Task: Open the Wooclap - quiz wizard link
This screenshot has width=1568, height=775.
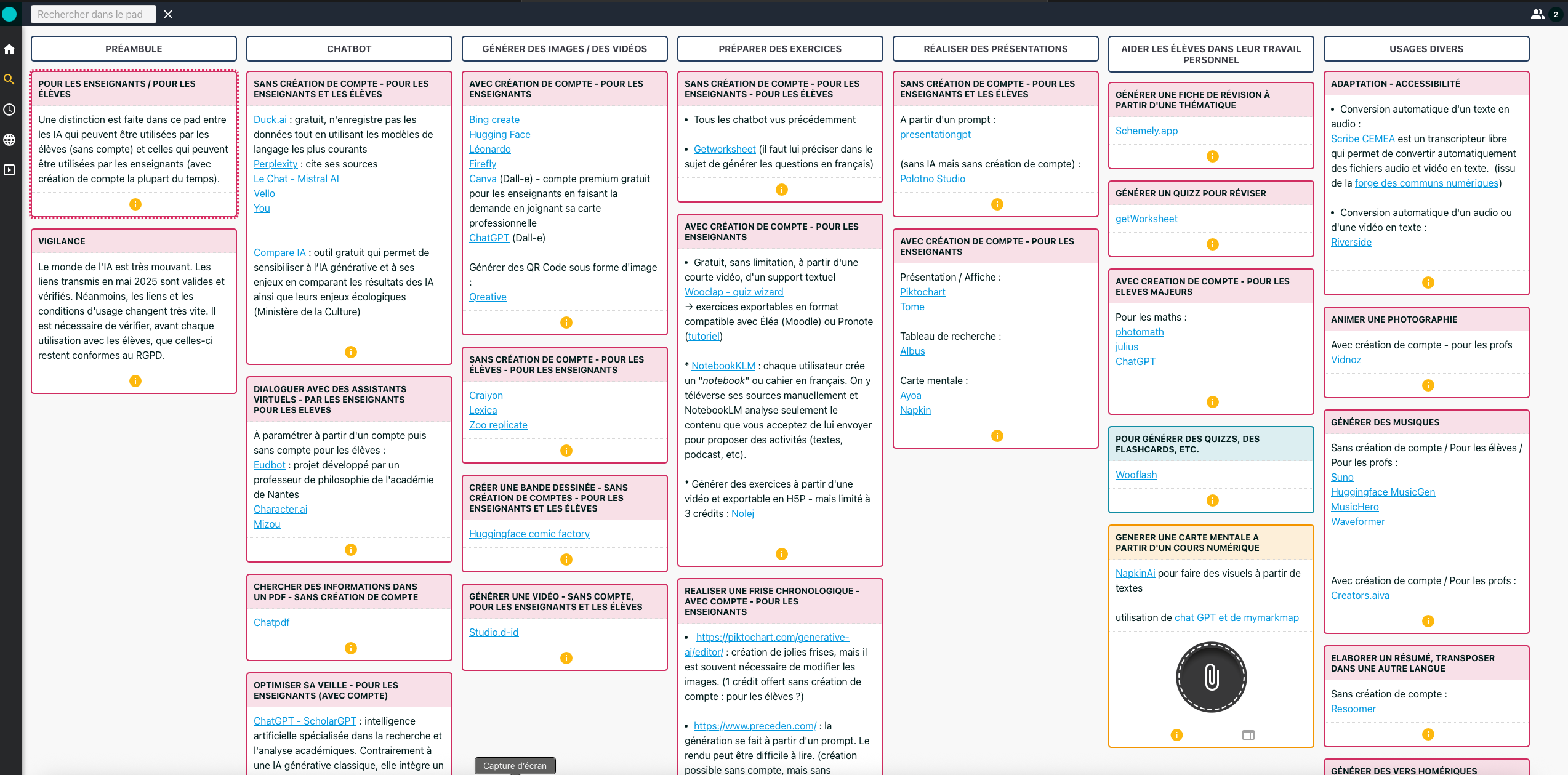Action: point(734,292)
